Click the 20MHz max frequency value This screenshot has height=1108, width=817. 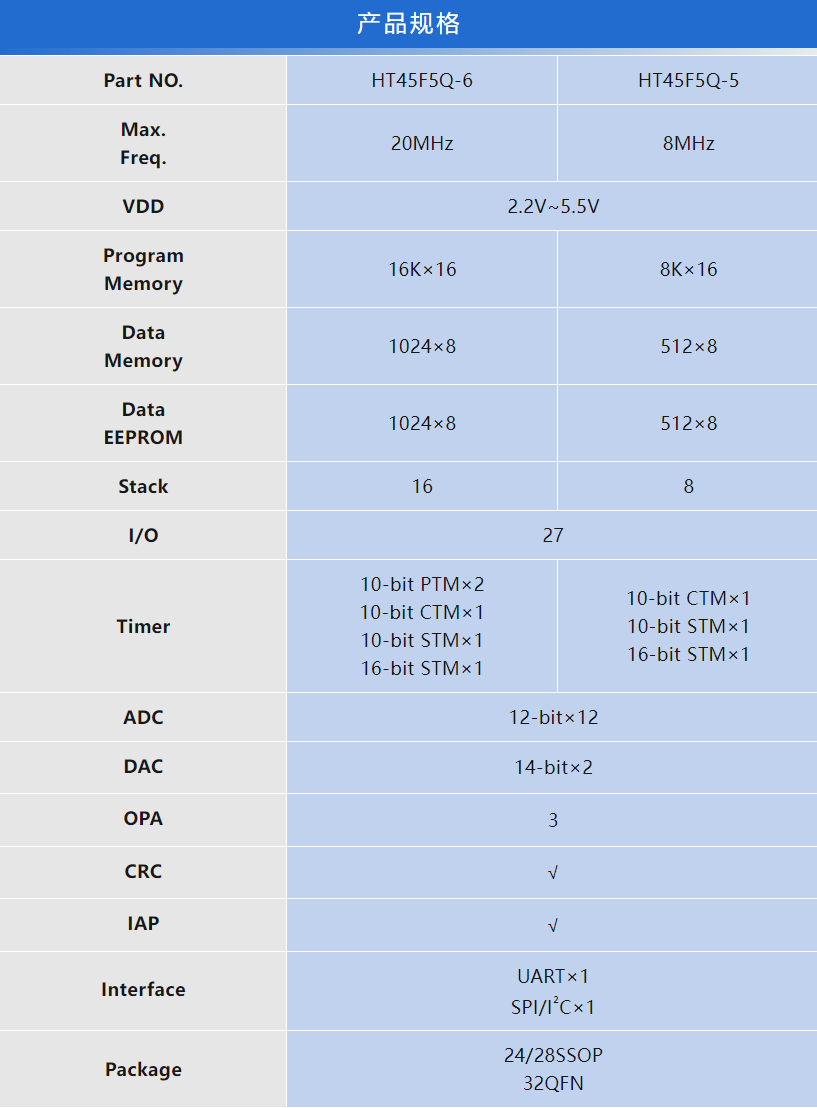(422, 143)
